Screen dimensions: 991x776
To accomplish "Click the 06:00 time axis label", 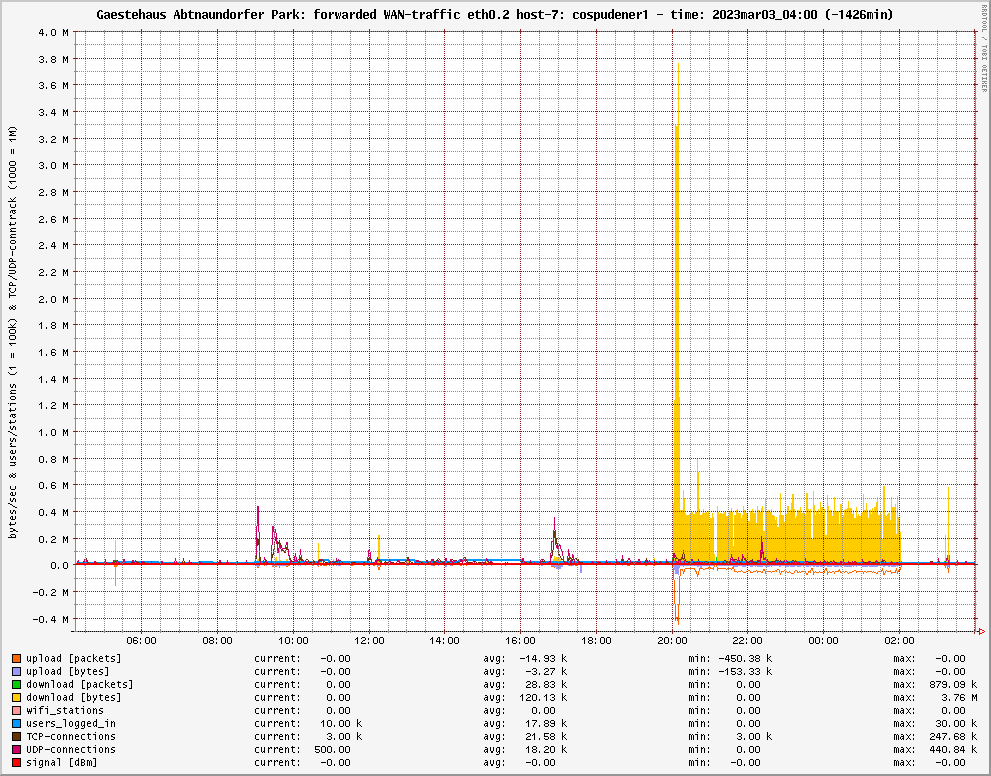I will [142, 641].
